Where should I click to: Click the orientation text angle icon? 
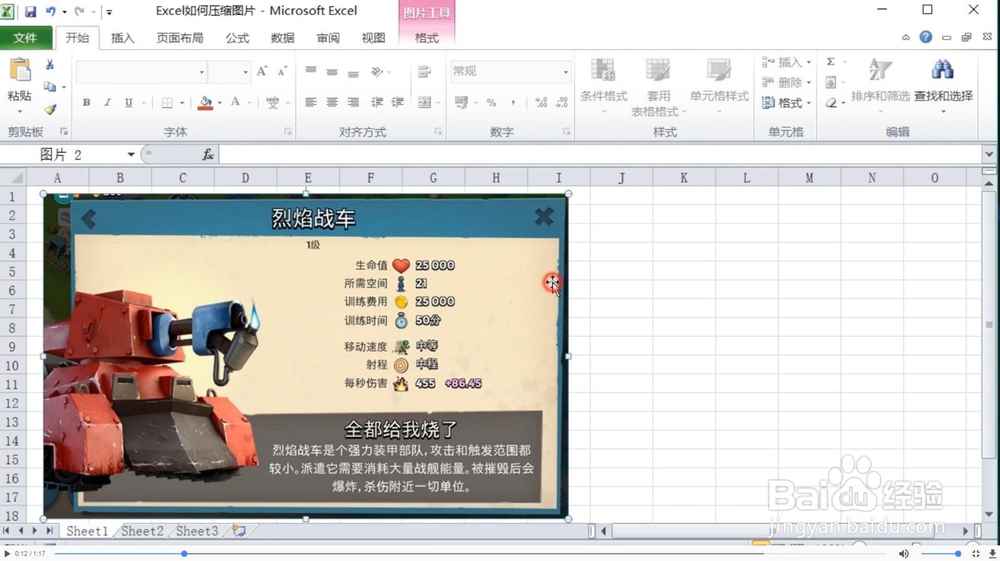pyautogui.click(x=377, y=71)
